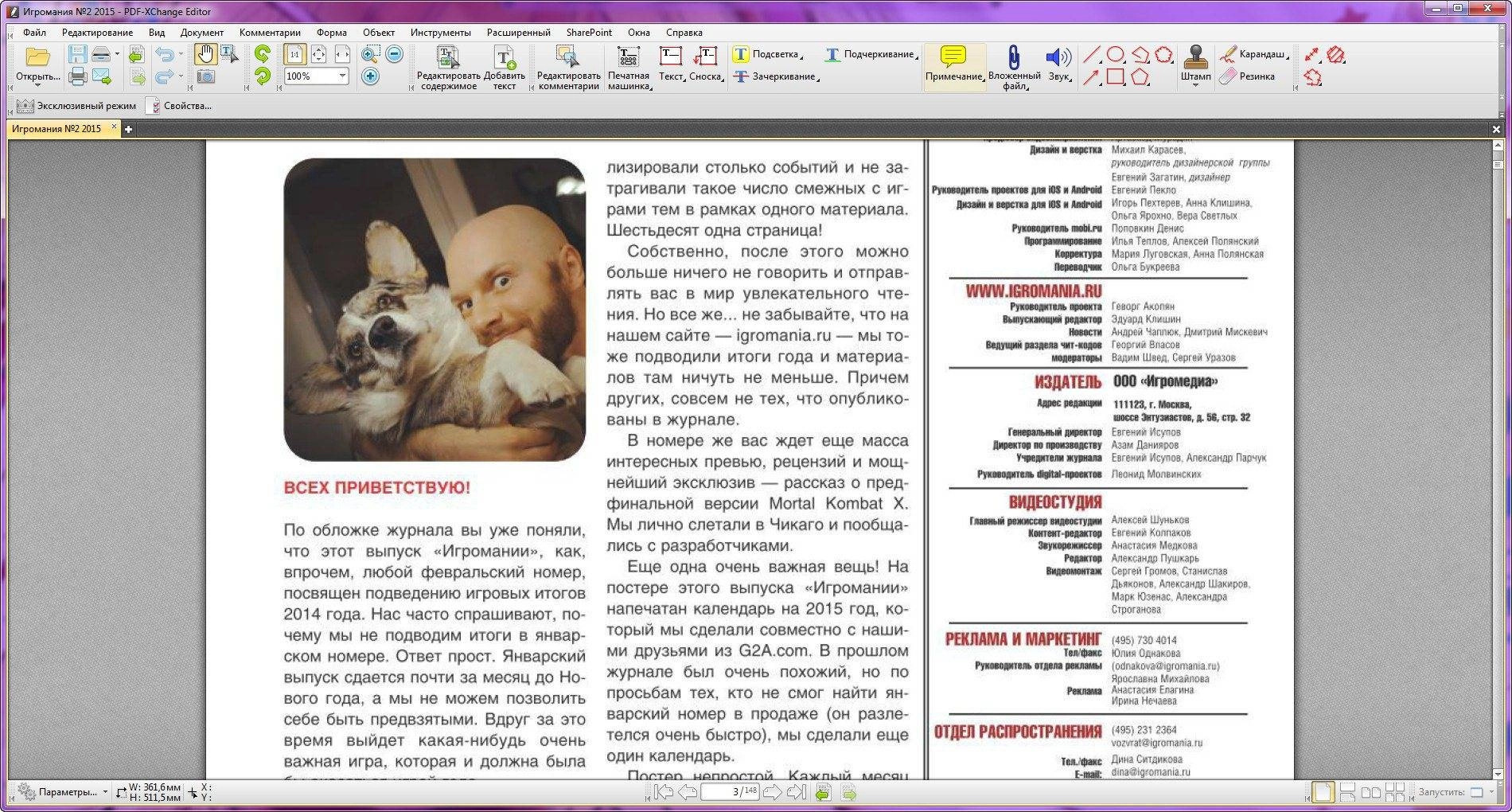Select the Polygon drawing tool
The width and height of the screenshot is (1512, 812).
[x=1140, y=76]
